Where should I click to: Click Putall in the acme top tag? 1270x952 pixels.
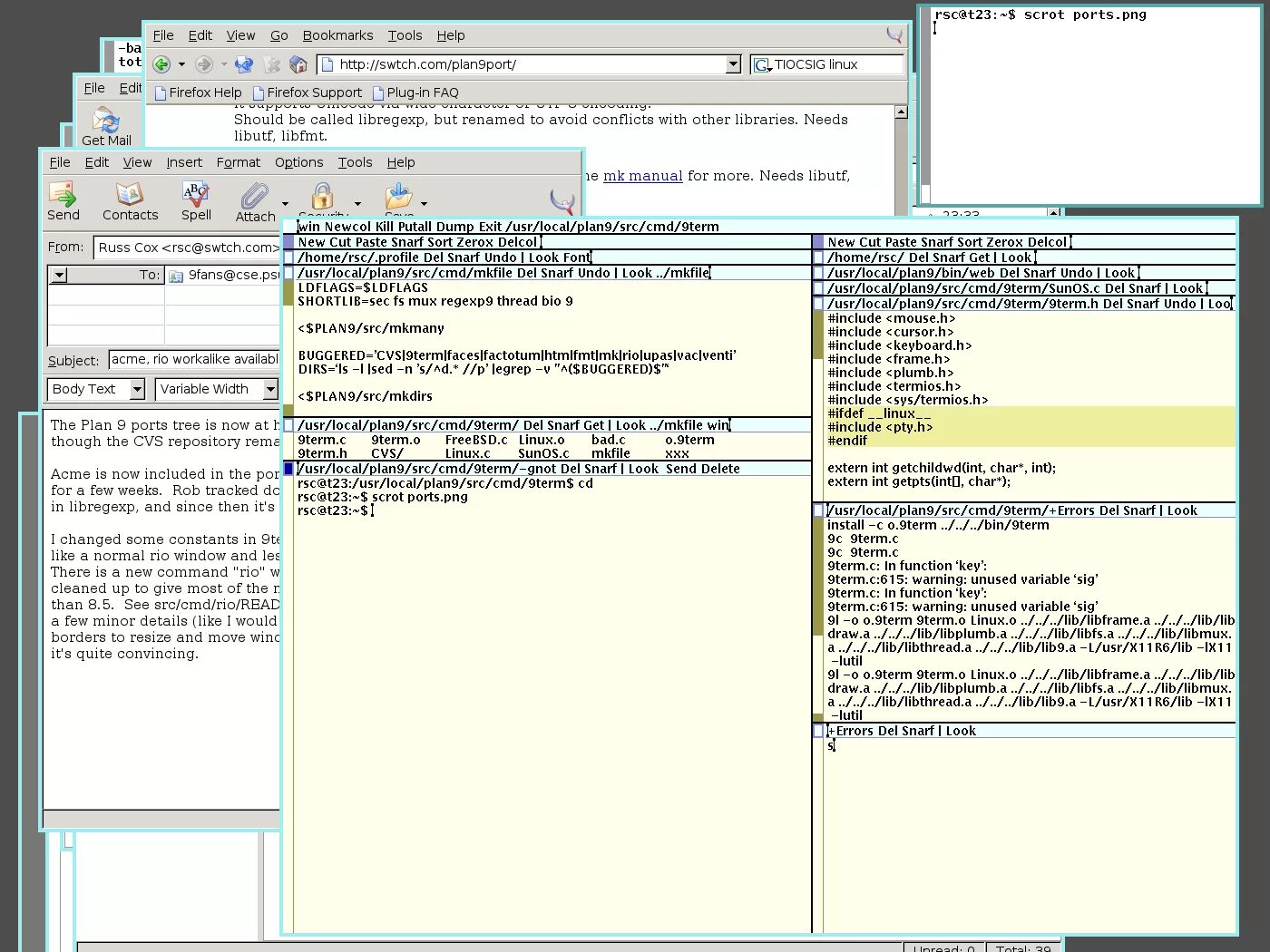tap(415, 227)
